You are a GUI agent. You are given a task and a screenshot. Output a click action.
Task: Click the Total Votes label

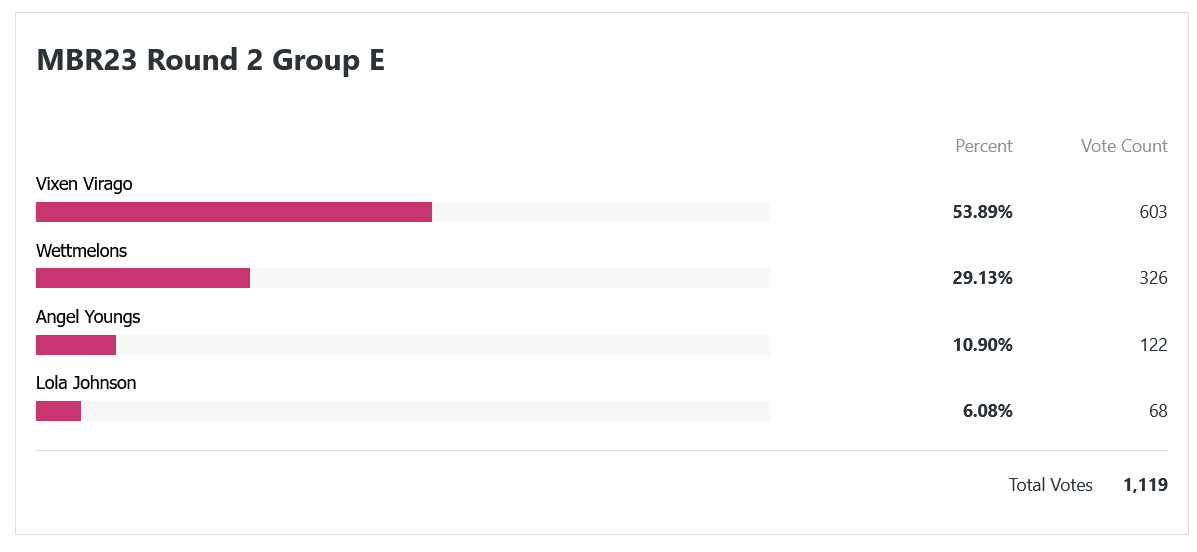point(1050,485)
